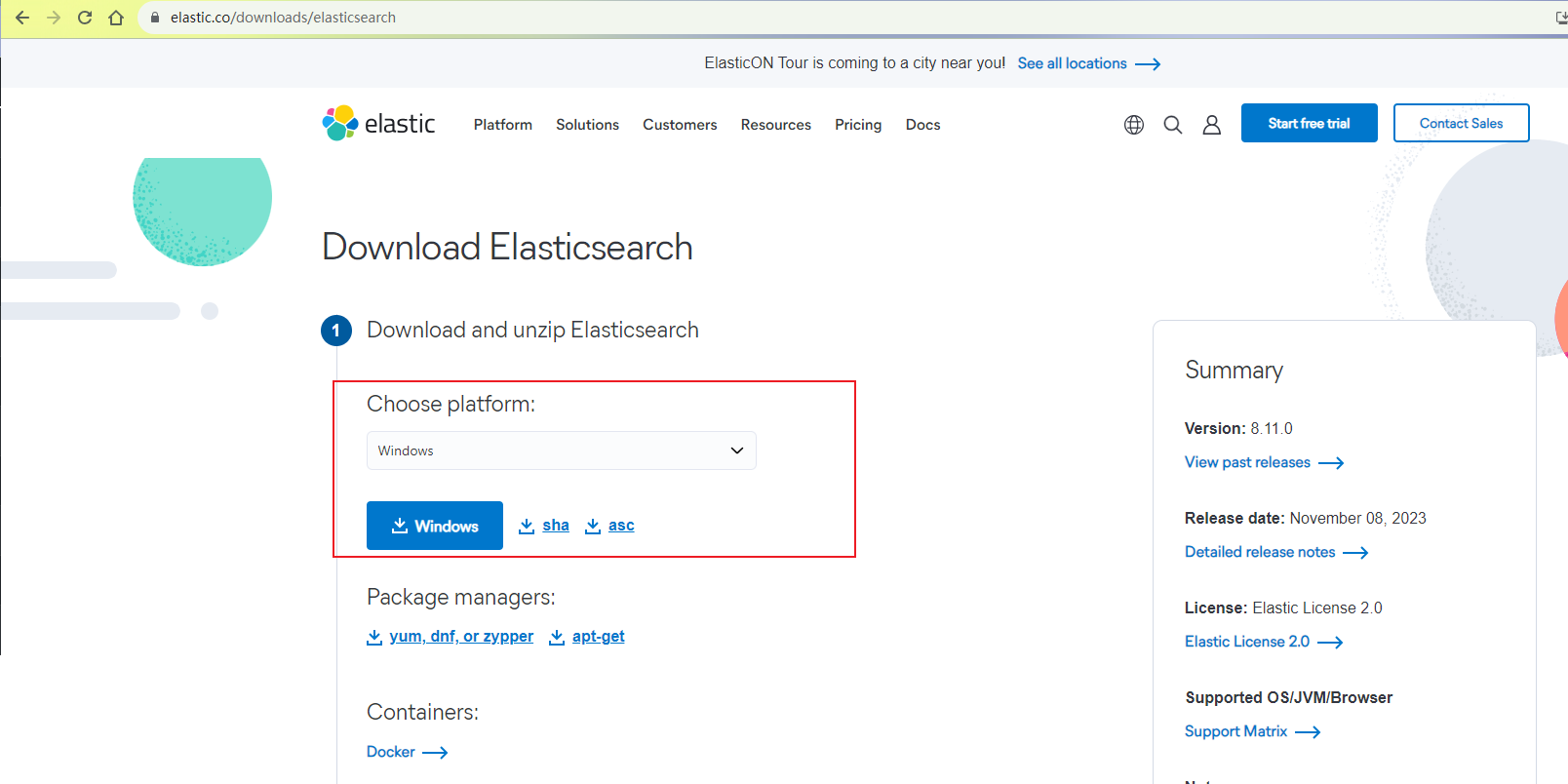The width and height of the screenshot is (1568, 784).
Task: Click the release date November 08, 2023
Action: 1357,518
